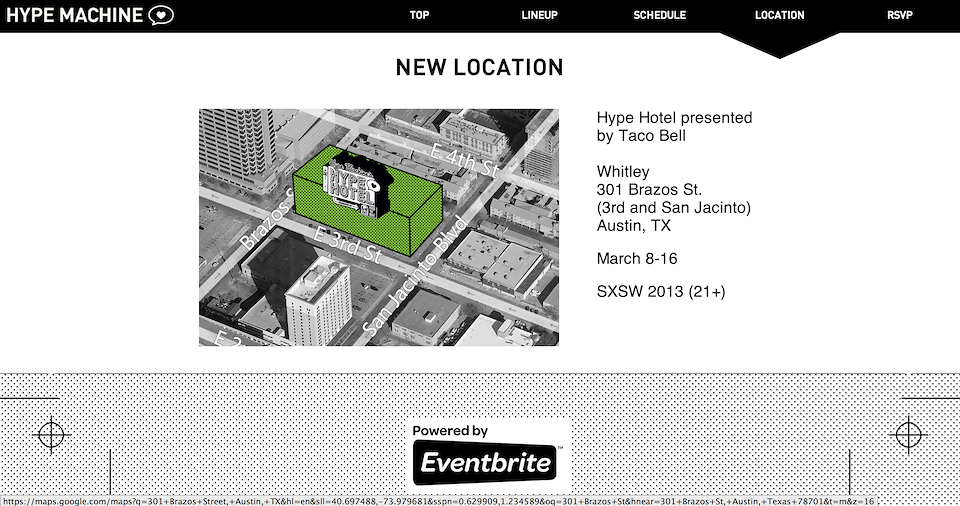Click the NEW LOCATION heading
Viewport: 960px width, 506px height.
pyautogui.click(x=479, y=67)
